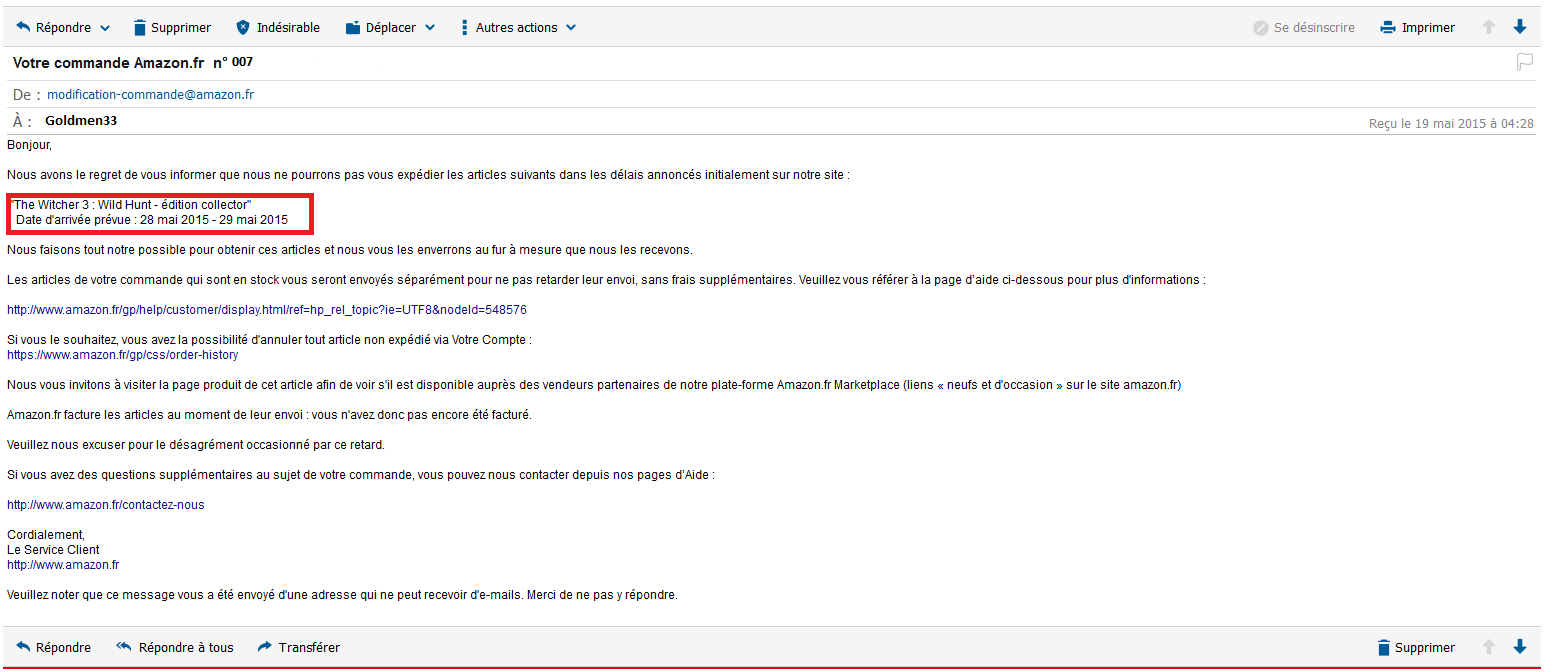Forward the email using Transférer
Image resolution: width=1557 pixels, height=672 pixels.
tap(299, 648)
